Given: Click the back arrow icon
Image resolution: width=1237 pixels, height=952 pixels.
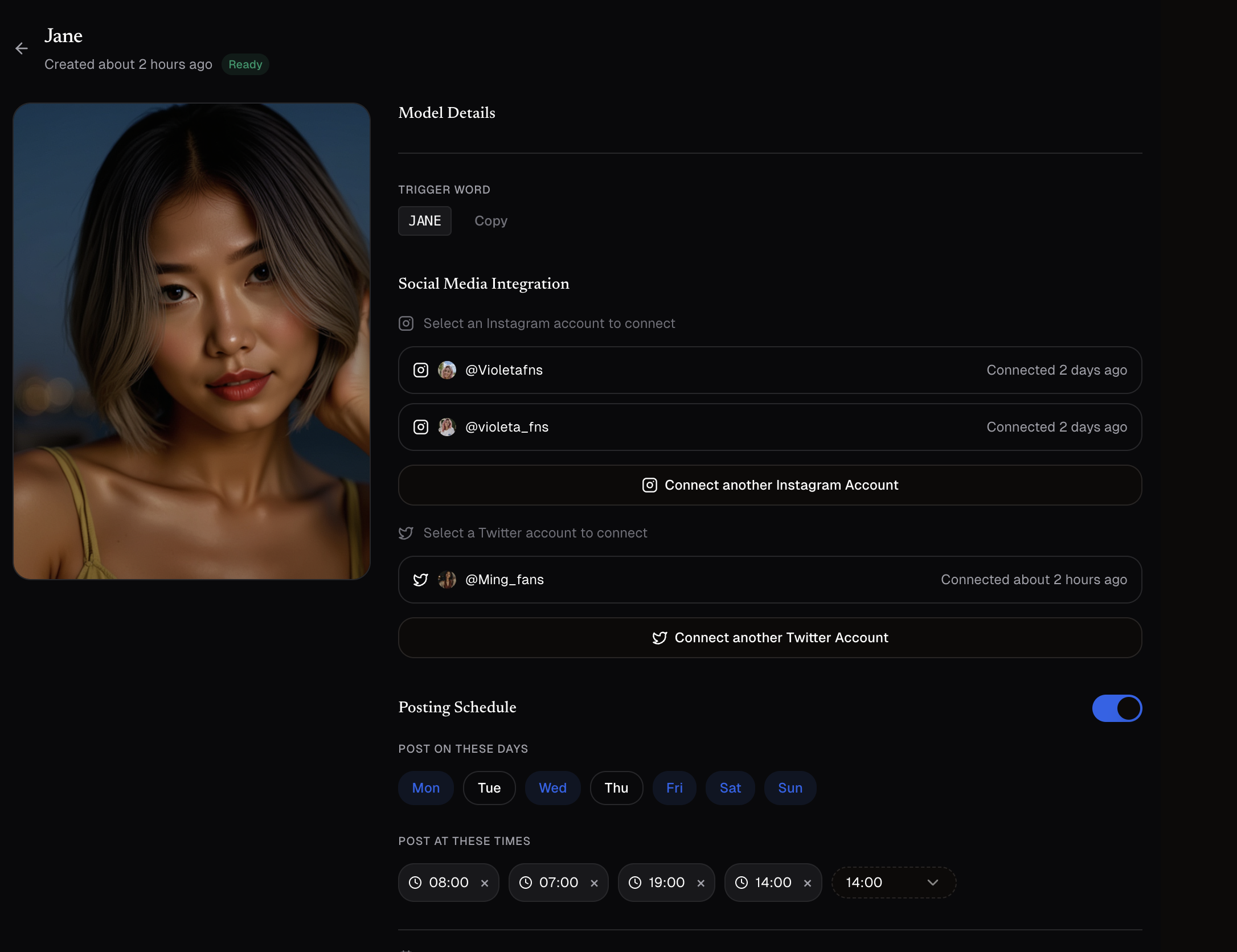Looking at the screenshot, I should pos(22,49).
